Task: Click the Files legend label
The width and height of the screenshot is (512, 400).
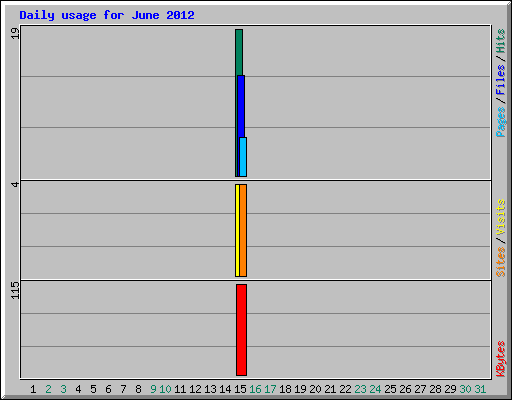Action: click(x=500, y=79)
